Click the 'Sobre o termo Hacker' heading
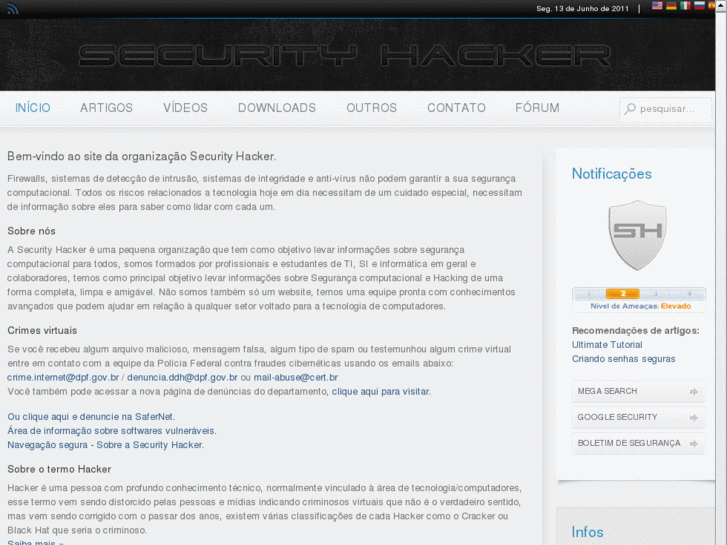Image resolution: width=727 pixels, height=545 pixels. 59,469
